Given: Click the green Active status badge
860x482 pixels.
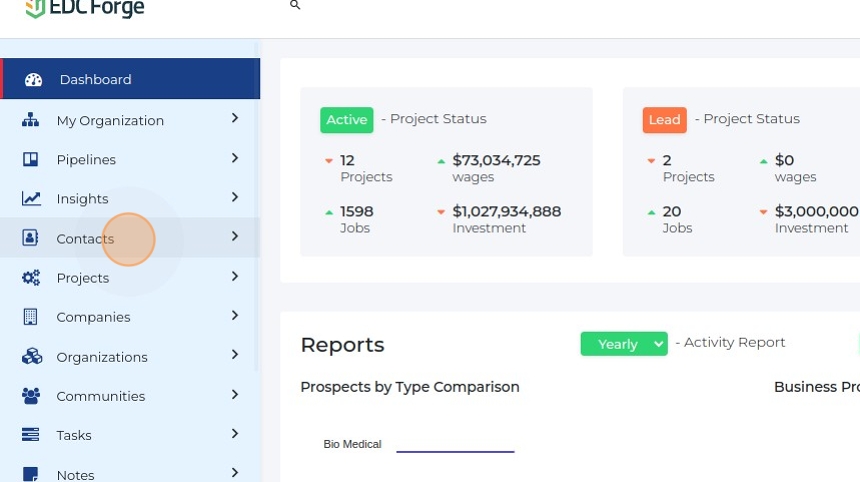Looking at the screenshot, I should (347, 120).
